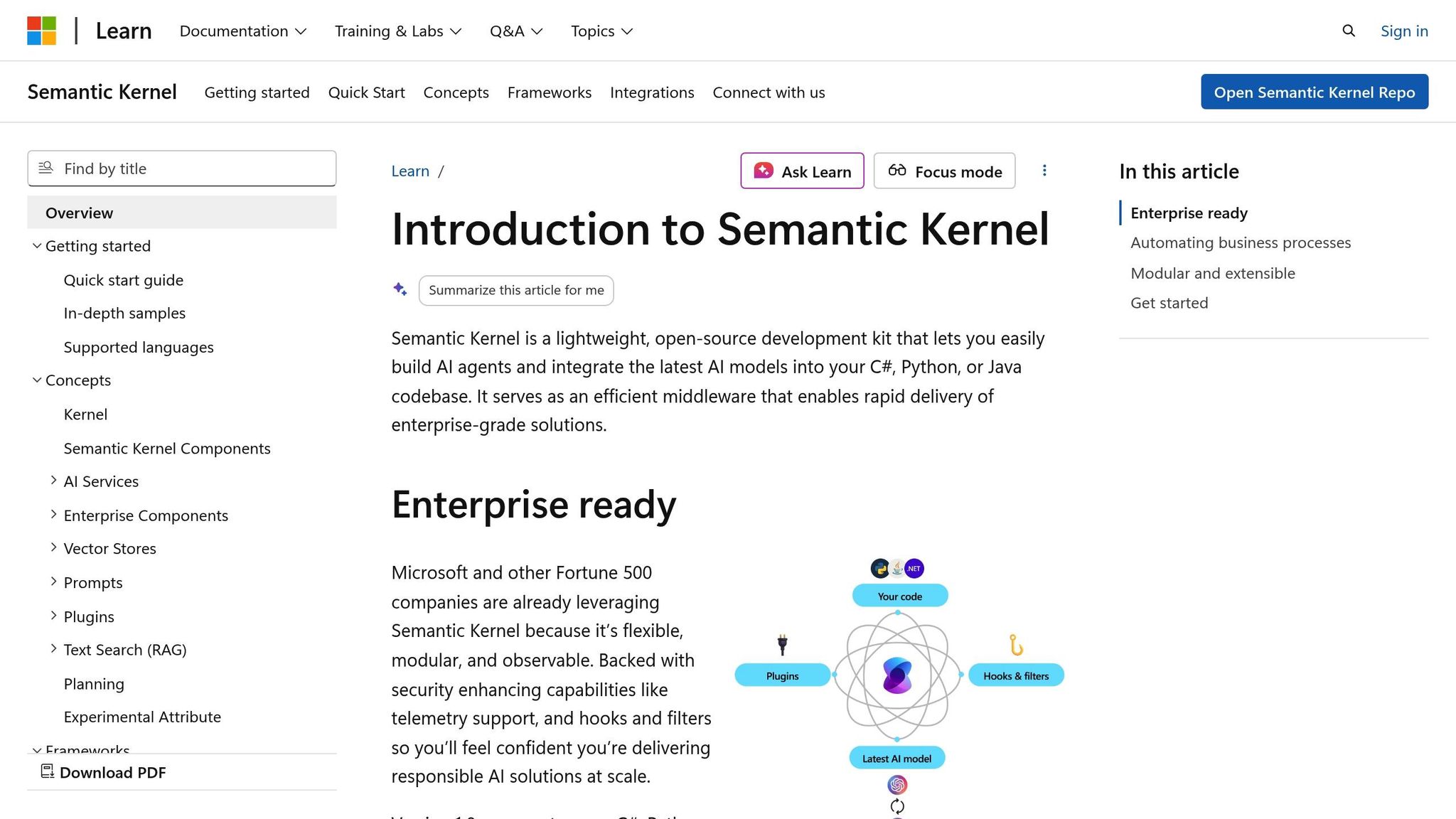1456x819 pixels.
Task: Click the search icon inside Find by title
Action: tap(45, 168)
